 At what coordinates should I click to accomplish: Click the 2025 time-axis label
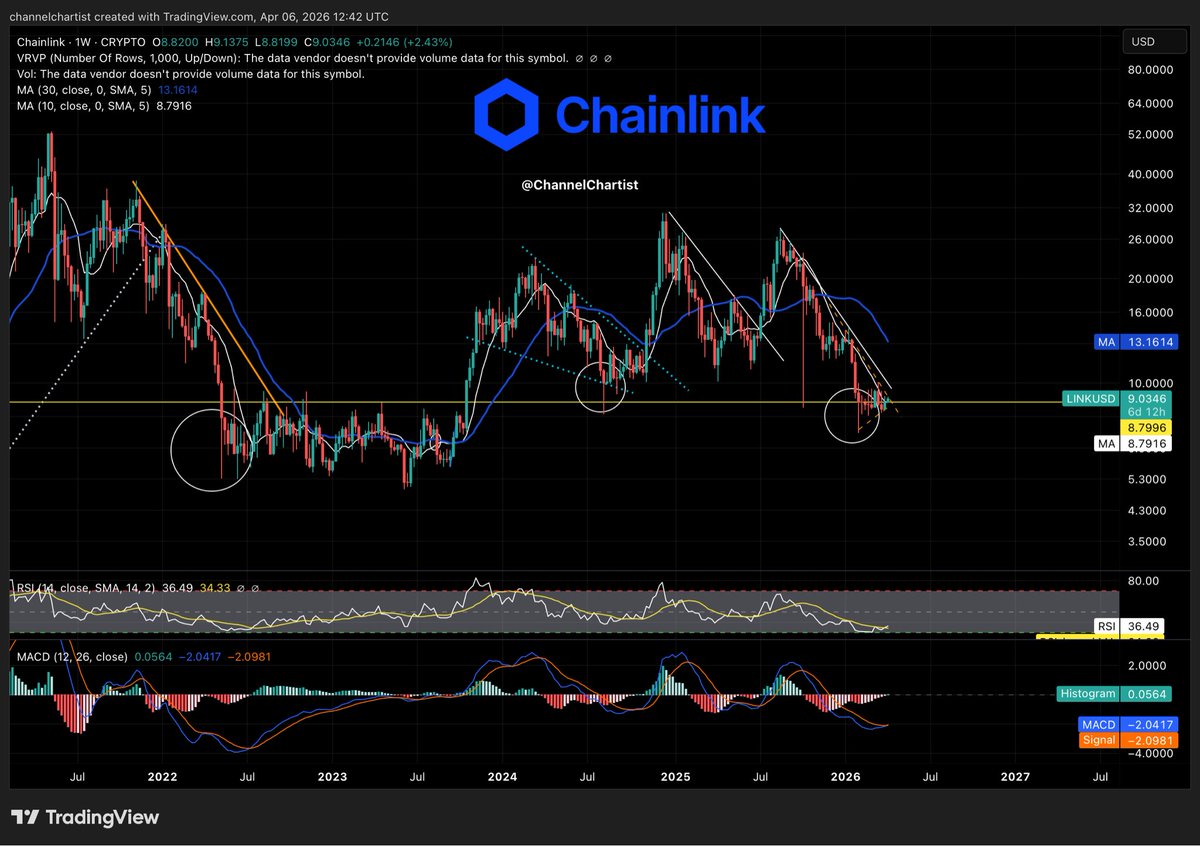coord(675,776)
